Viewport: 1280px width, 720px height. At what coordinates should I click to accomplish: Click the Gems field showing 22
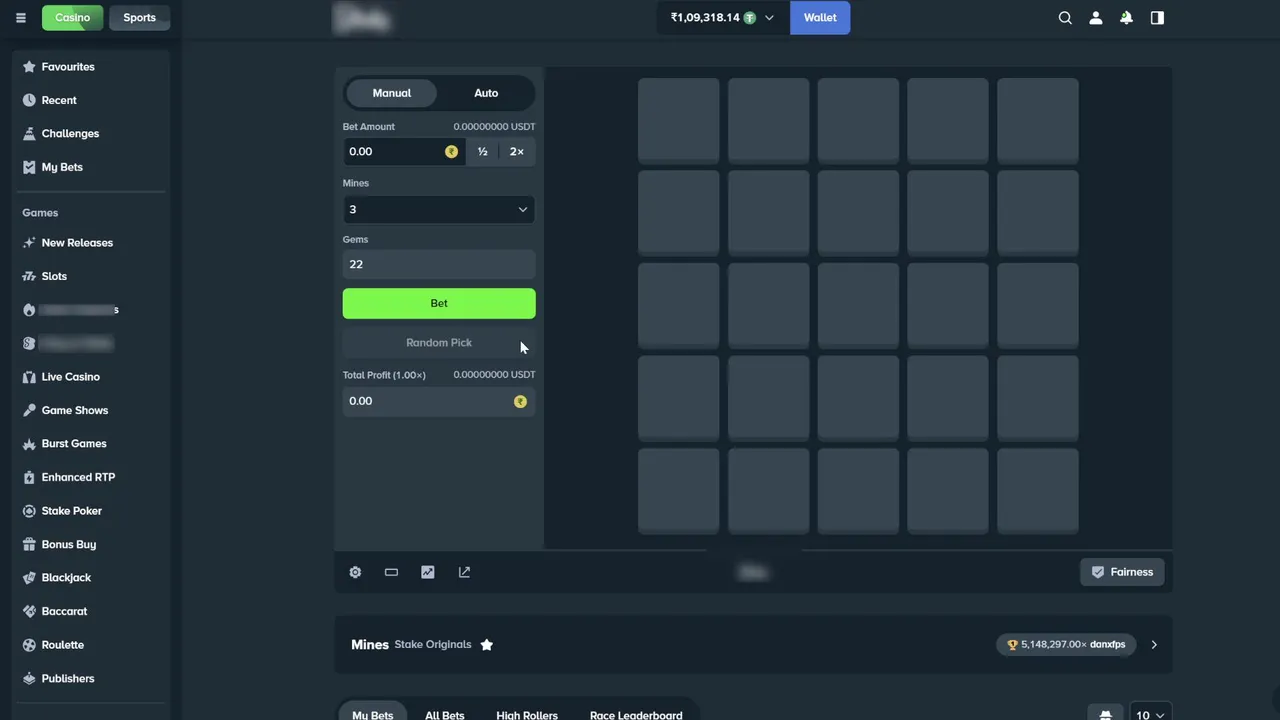pyautogui.click(x=439, y=264)
